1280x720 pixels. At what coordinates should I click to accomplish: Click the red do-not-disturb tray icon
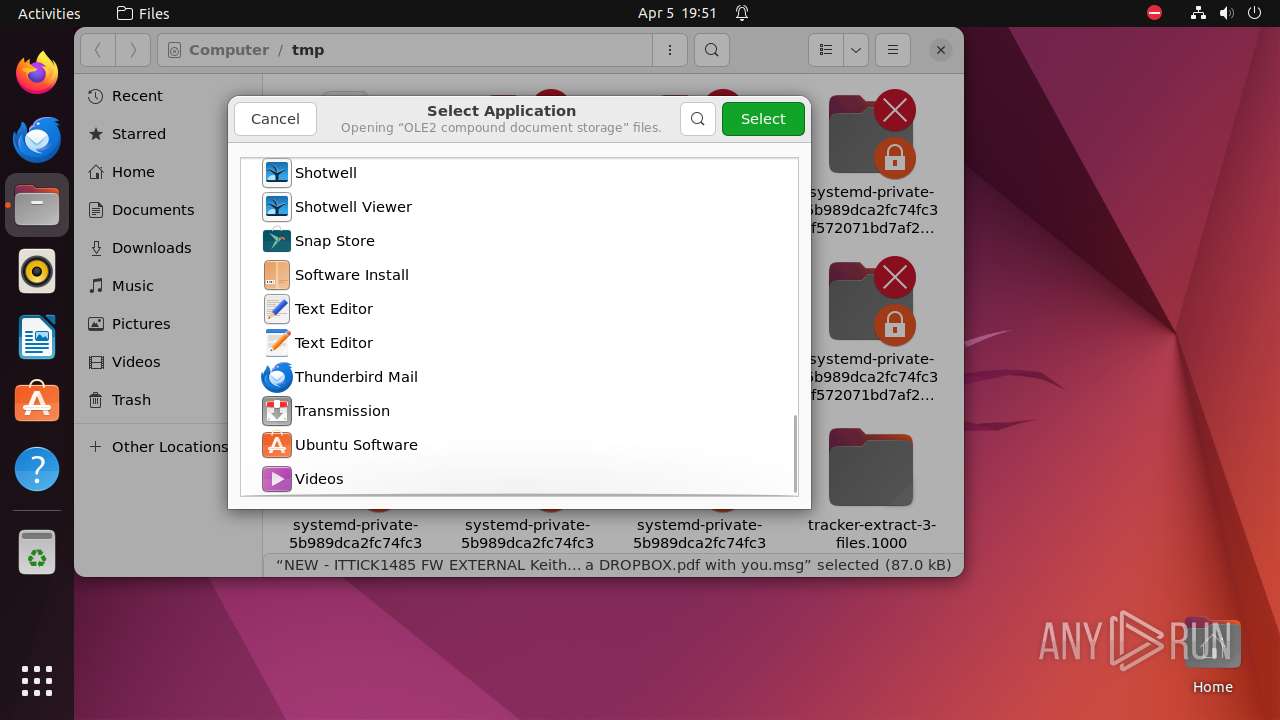pos(1155,13)
